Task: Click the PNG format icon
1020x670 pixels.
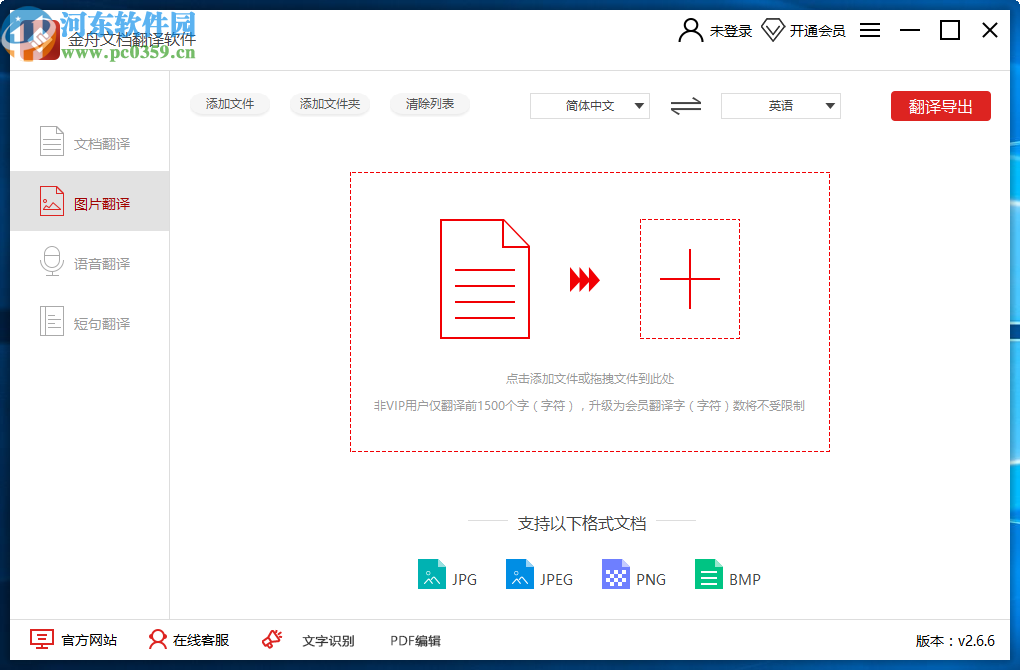Action: point(613,574)
